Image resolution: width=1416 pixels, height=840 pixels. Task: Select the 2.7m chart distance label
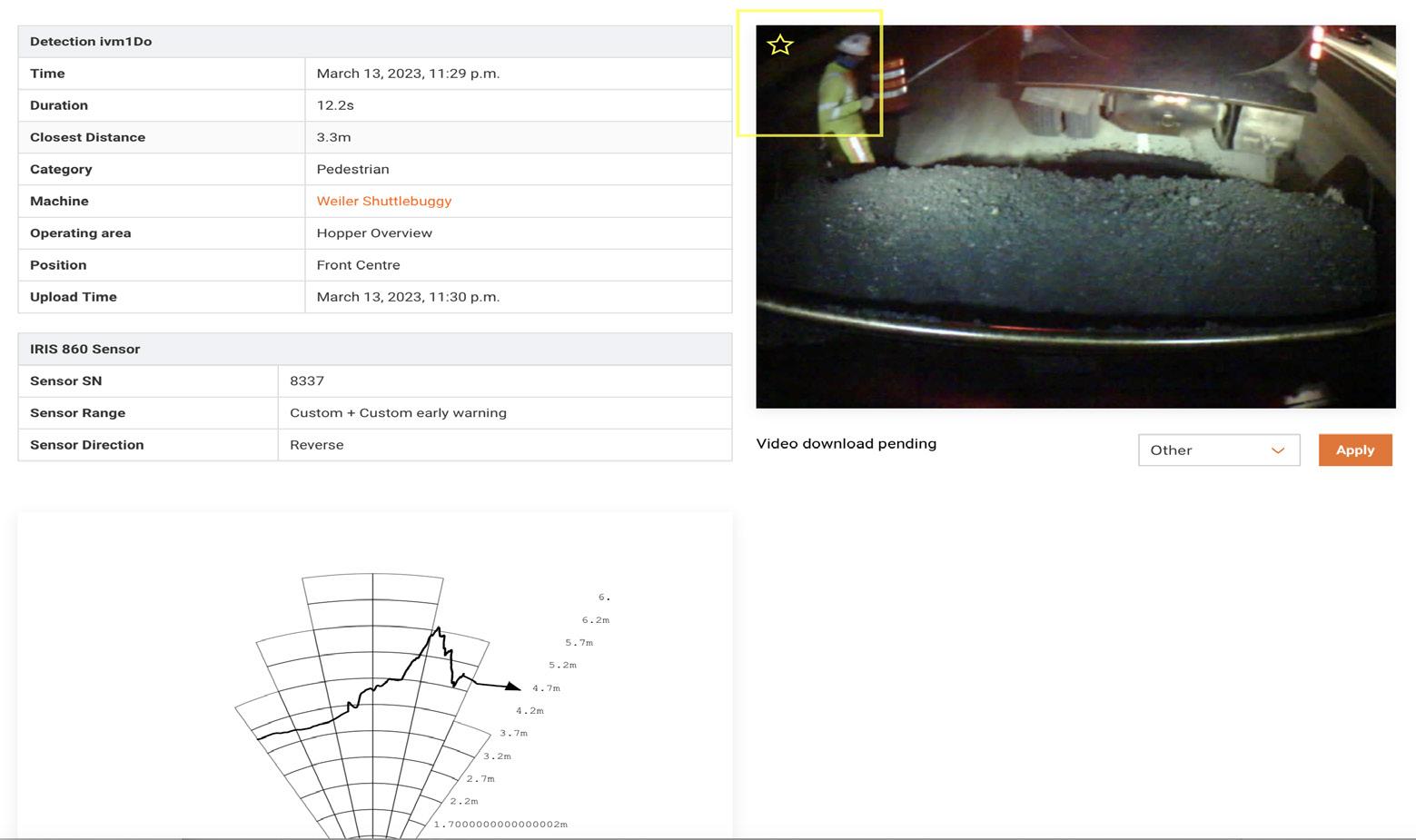[481, 779]
